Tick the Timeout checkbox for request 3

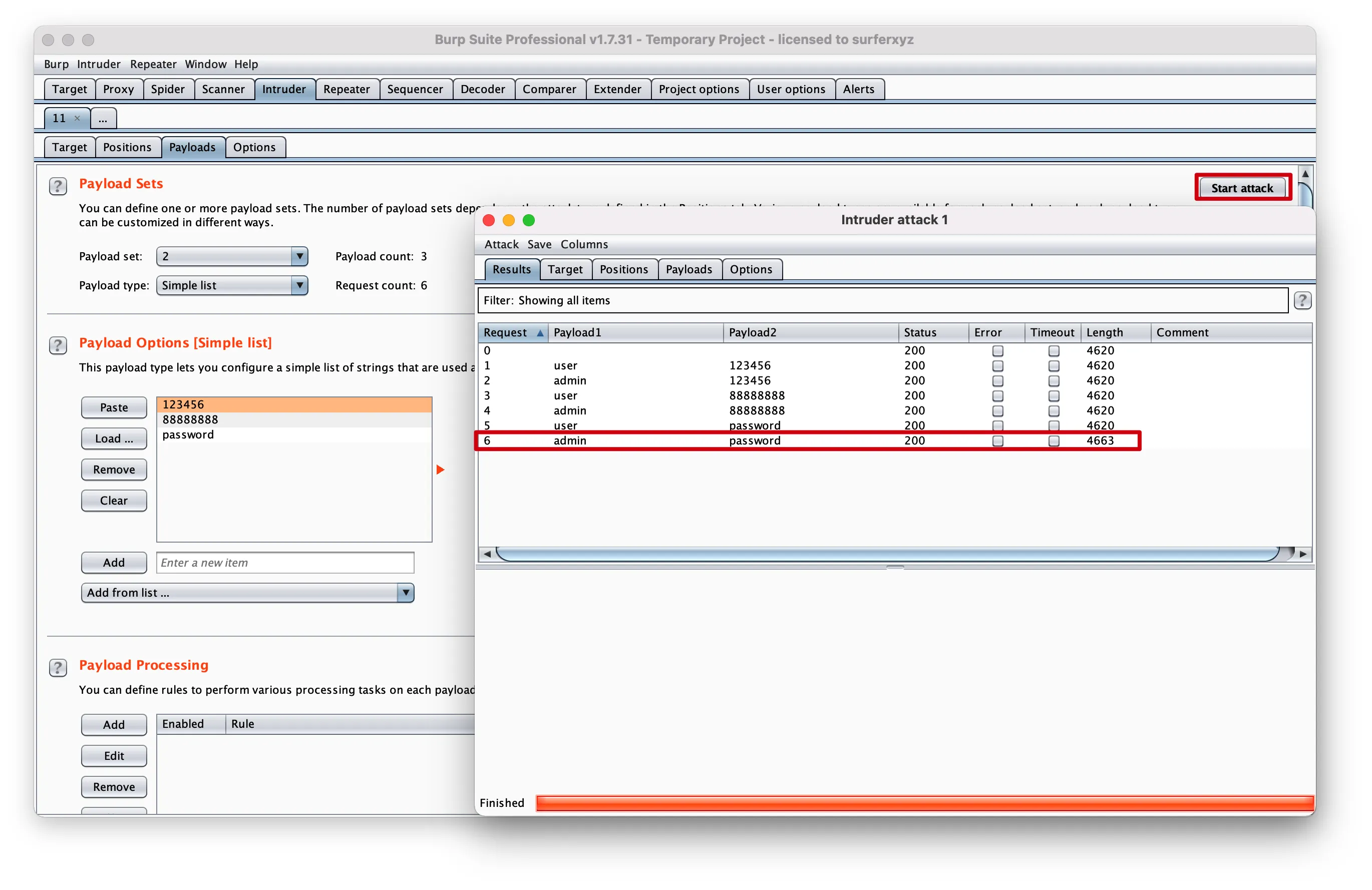tap(1053, 395)
